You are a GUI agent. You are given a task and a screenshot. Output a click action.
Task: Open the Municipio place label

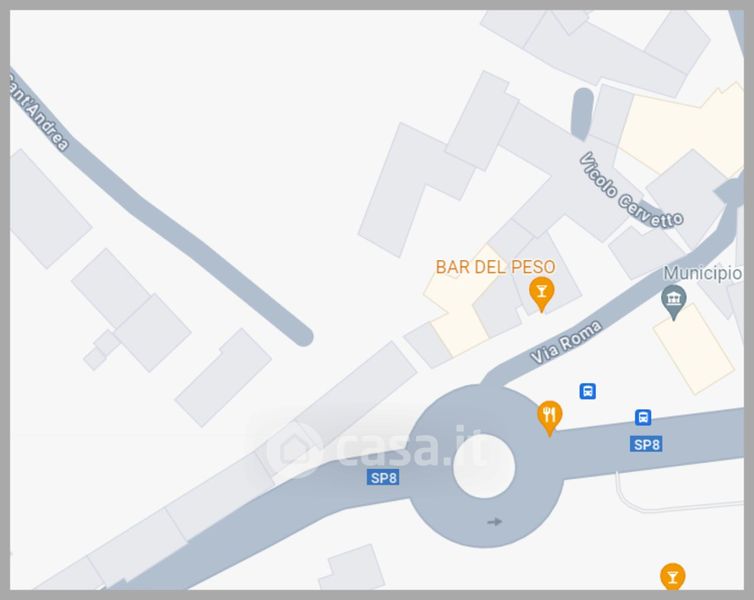tap(703, 273)
